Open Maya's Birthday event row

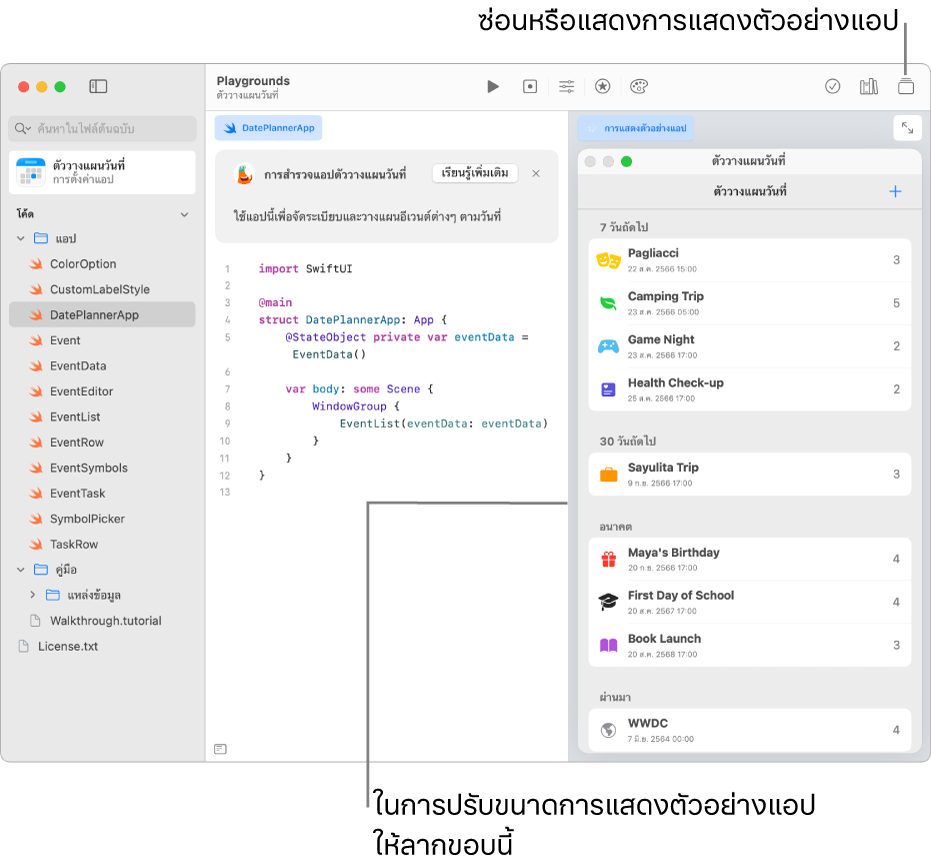coord(749,559)
